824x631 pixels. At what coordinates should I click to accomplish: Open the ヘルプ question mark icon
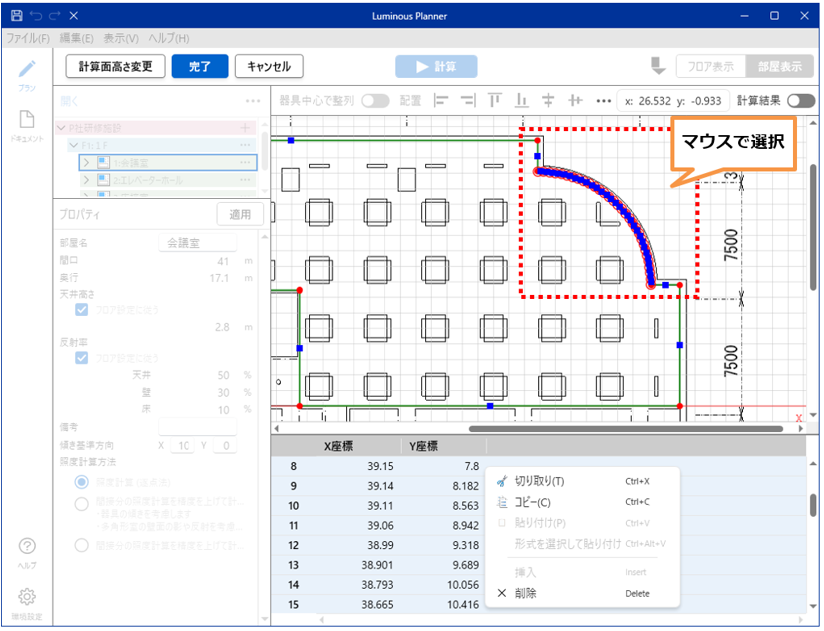(x=28, y=551)
